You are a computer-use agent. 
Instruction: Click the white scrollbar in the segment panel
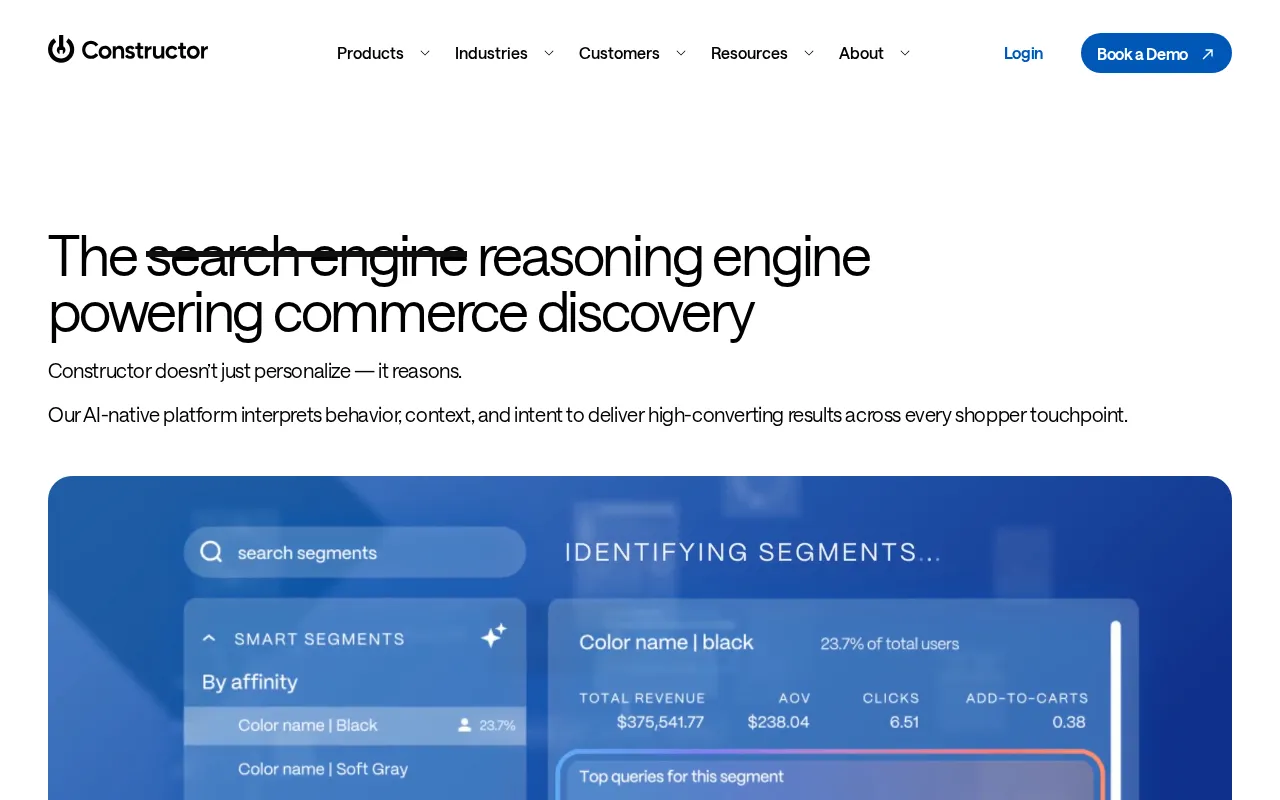[1116, 710]
